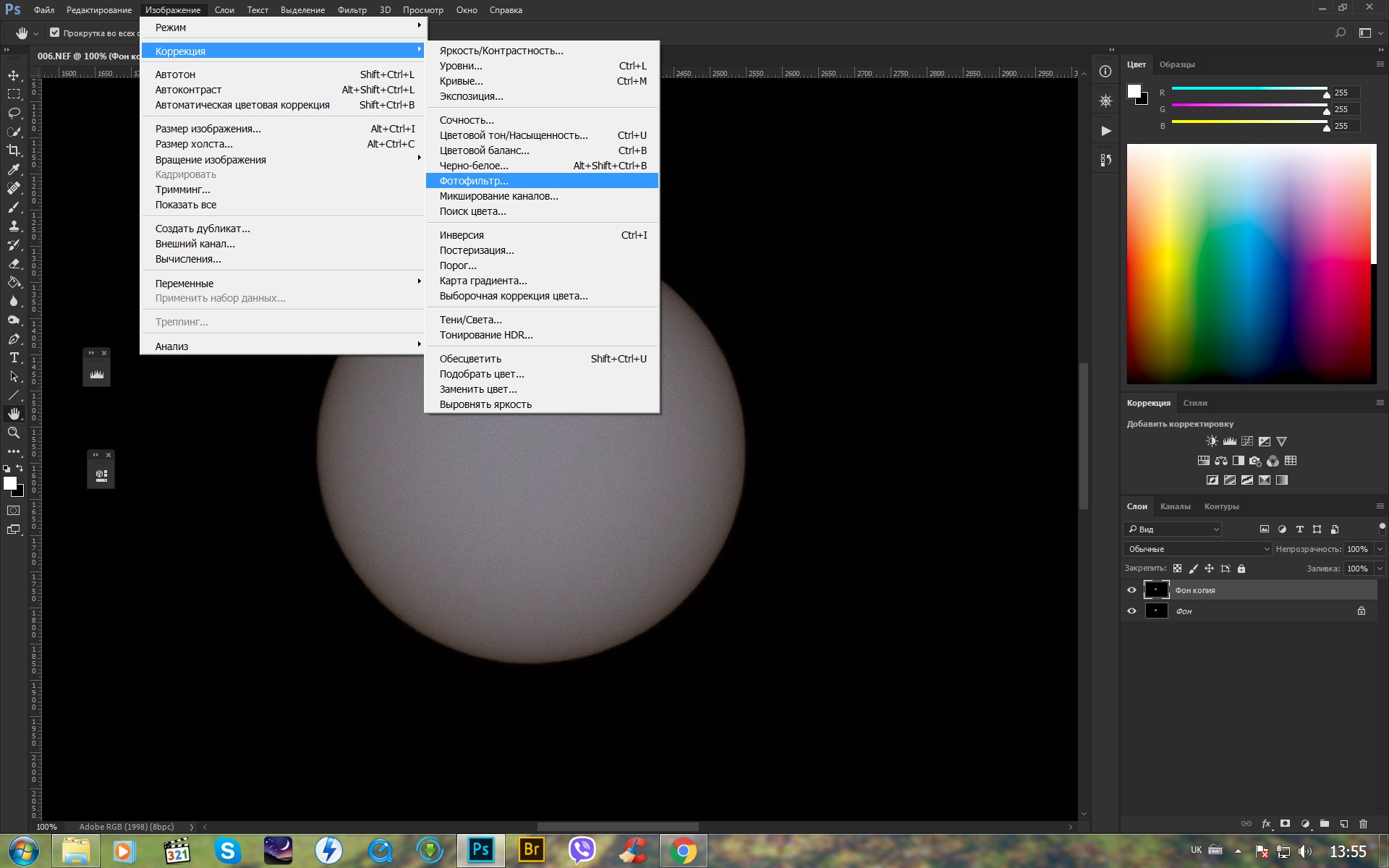Select the Zoom tool

[x=14, y=433]
